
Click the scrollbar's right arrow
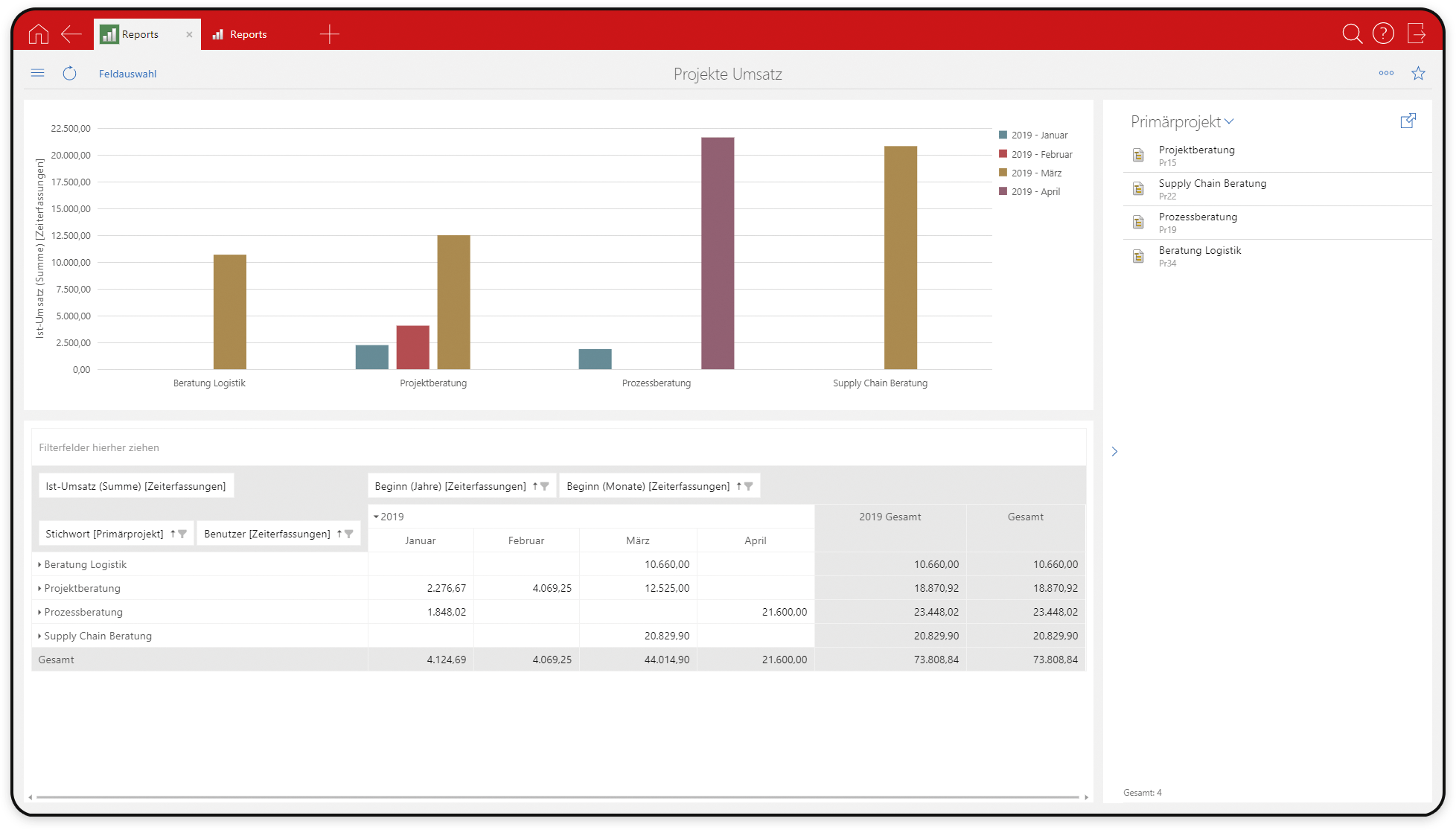tap(1086, 797)
